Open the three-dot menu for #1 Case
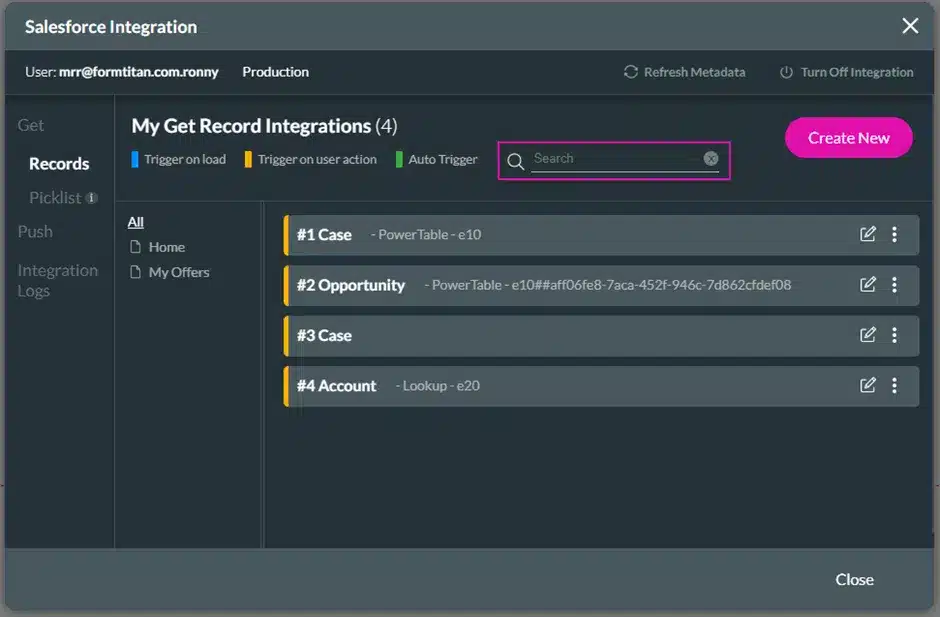The height and width of the screenshot is (617, 940). click(894, 234)
